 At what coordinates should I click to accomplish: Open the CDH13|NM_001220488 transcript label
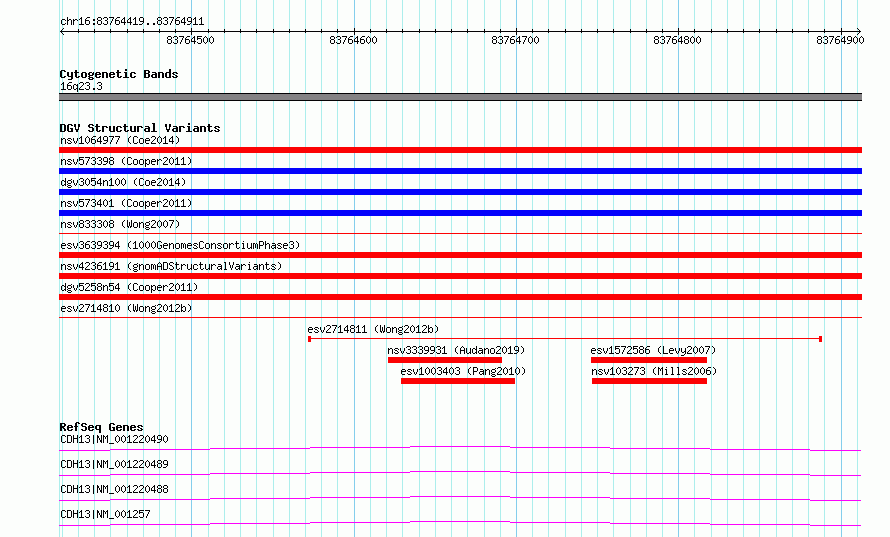point(114,489)
